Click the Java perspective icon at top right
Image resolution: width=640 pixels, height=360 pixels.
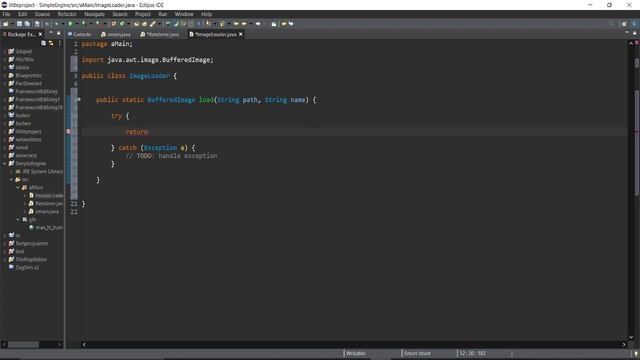click(634, 24)
